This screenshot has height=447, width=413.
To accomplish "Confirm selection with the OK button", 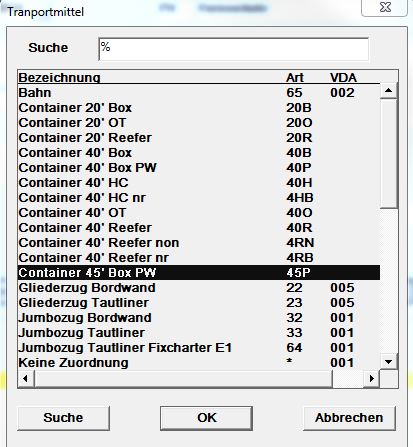I will pyautogui.click(x=206, y=418).
